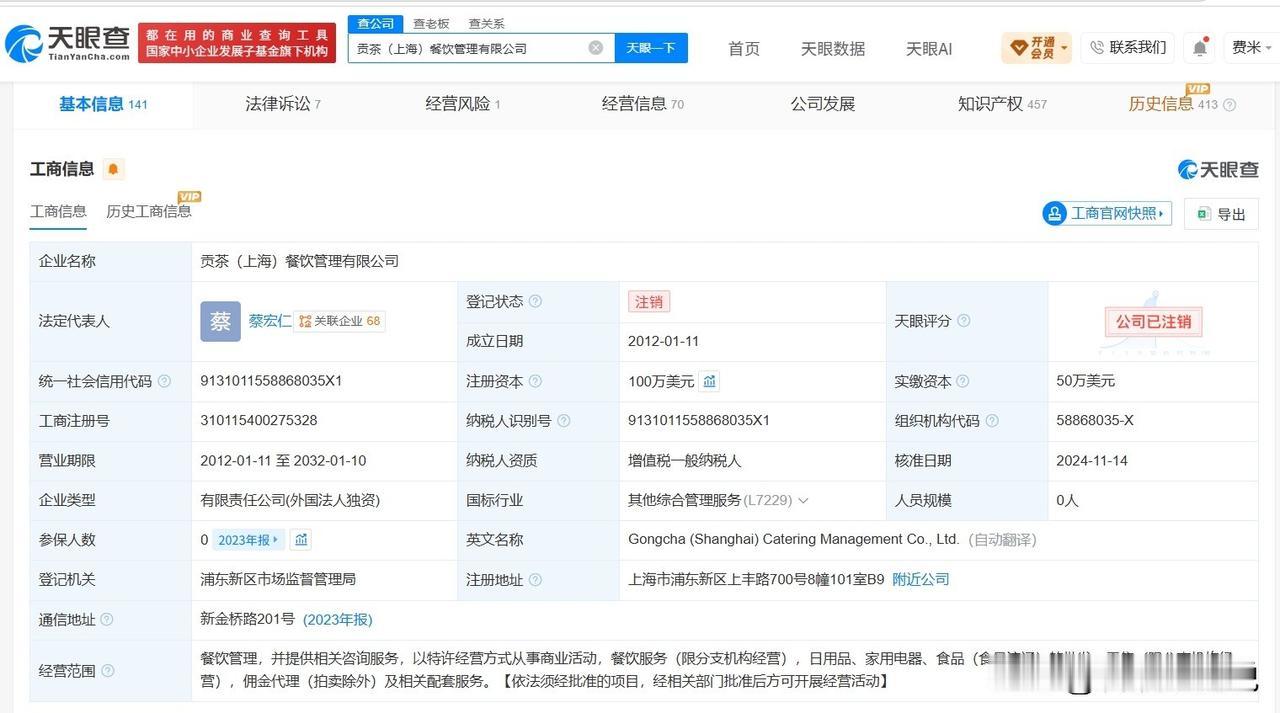
Task: Click the 导出 export button
Action: [x=1221, y=214]
